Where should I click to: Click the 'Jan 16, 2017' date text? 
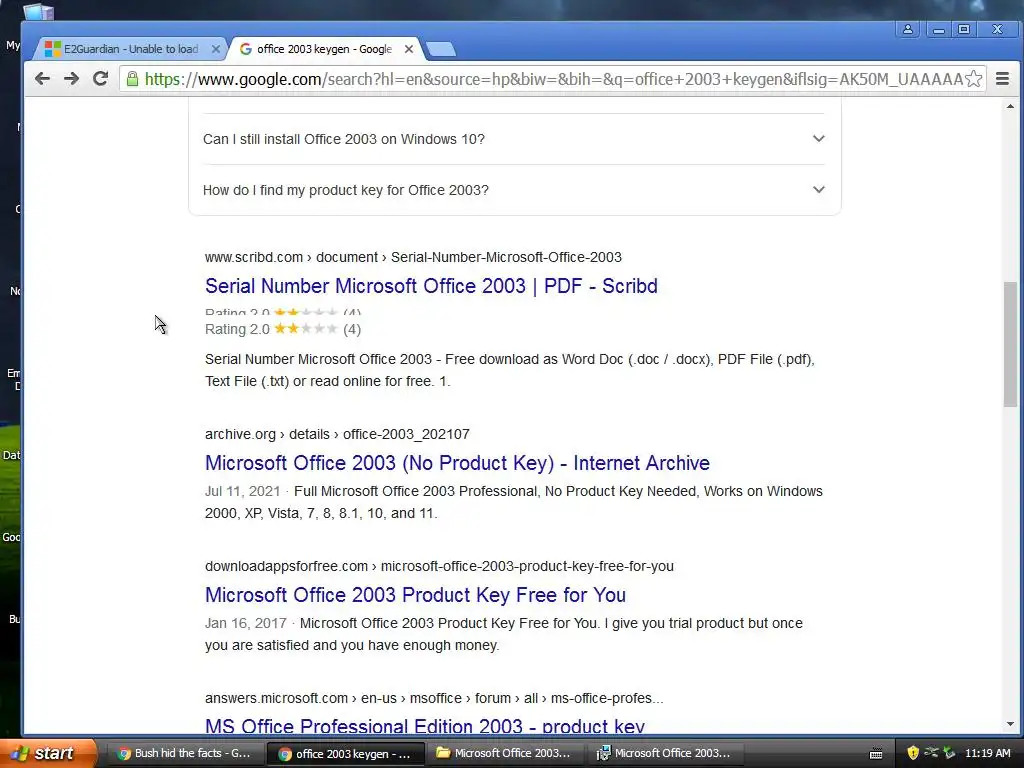pyautogui.click(x=246, y=623)
